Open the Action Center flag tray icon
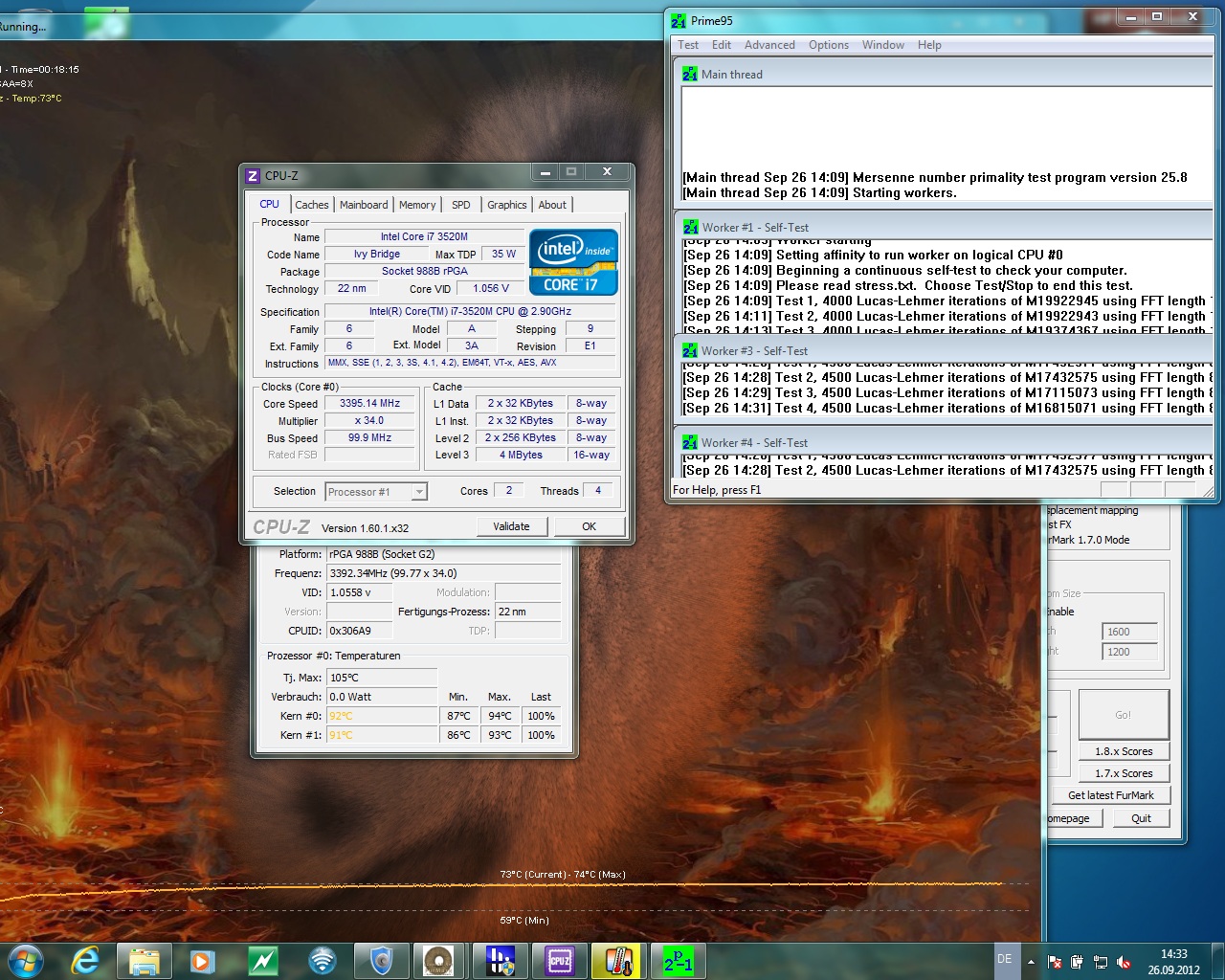This screenshot has height=980, width=1225. pyautogui.click(x=1055, y=962)
